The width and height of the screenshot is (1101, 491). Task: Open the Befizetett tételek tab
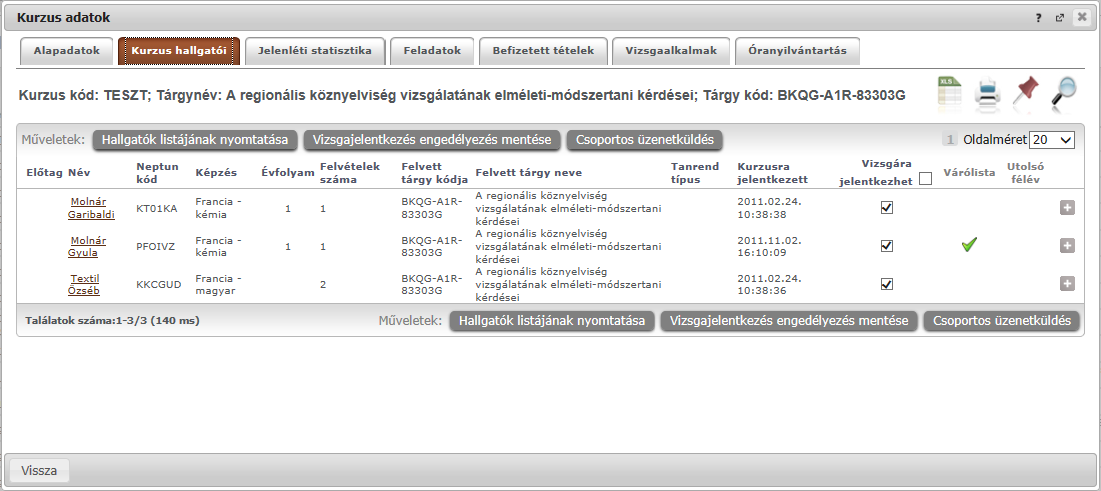[x=543, y=51]
